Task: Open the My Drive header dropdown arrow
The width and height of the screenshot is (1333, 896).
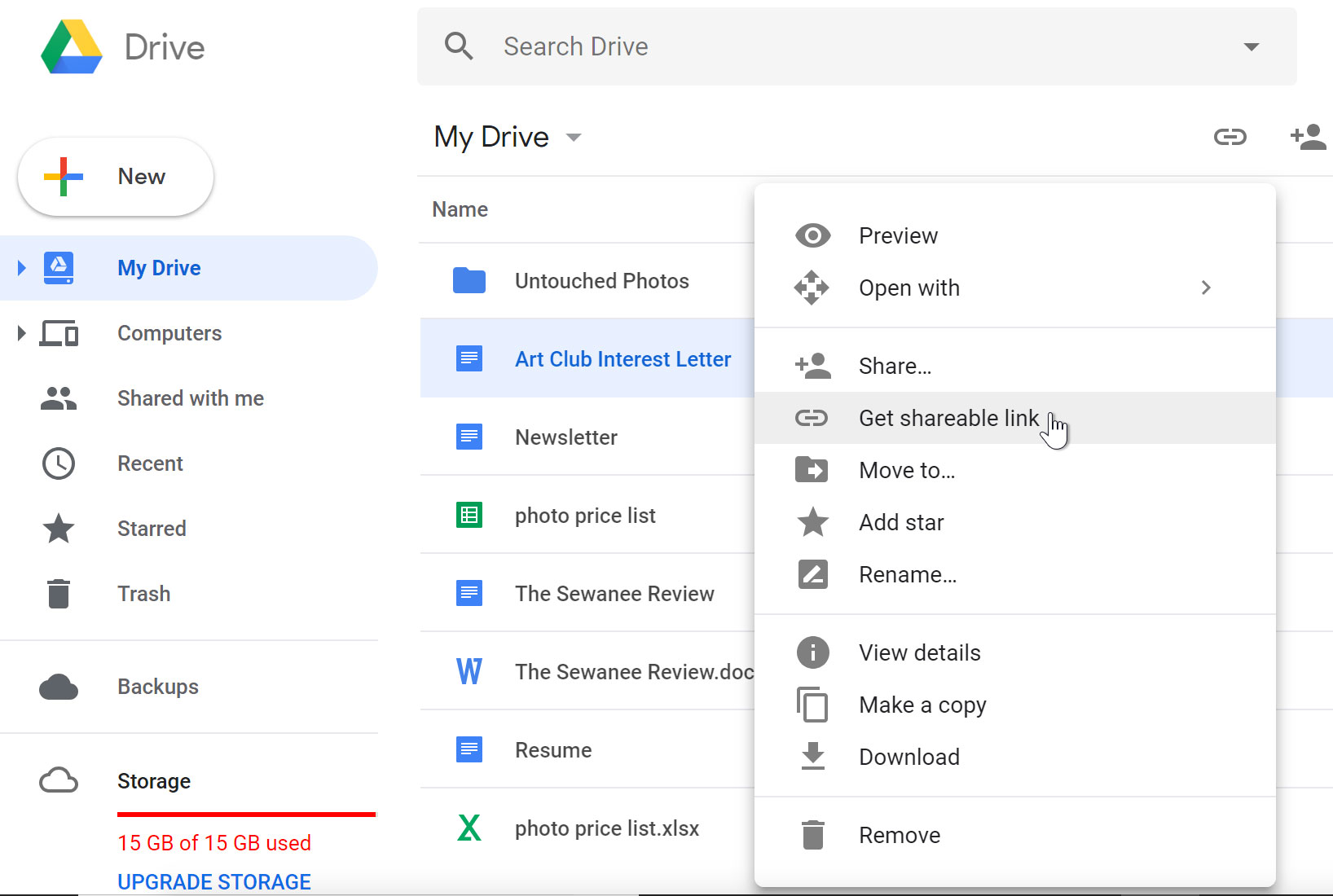Action: [574, 138]
